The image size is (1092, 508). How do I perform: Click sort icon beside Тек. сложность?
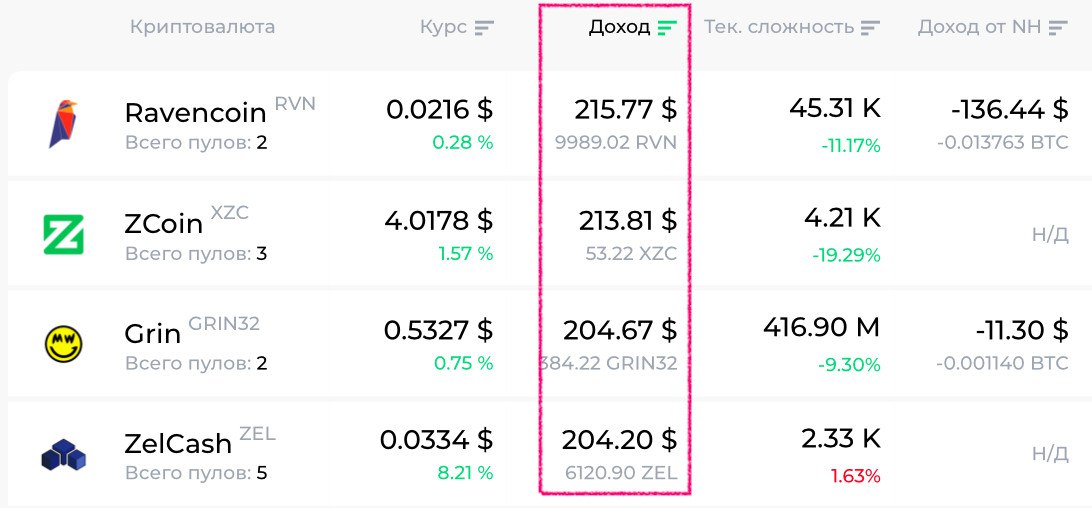point(871,28)
